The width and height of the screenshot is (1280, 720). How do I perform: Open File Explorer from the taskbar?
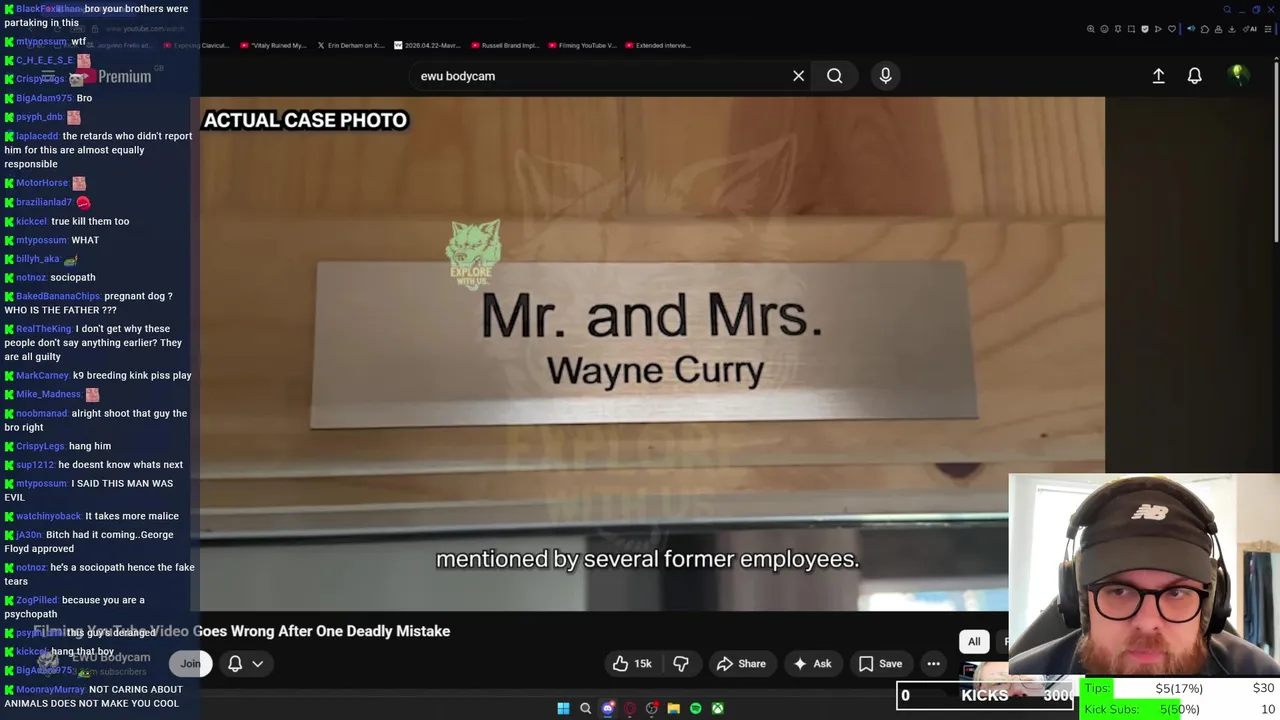point(673,708)
